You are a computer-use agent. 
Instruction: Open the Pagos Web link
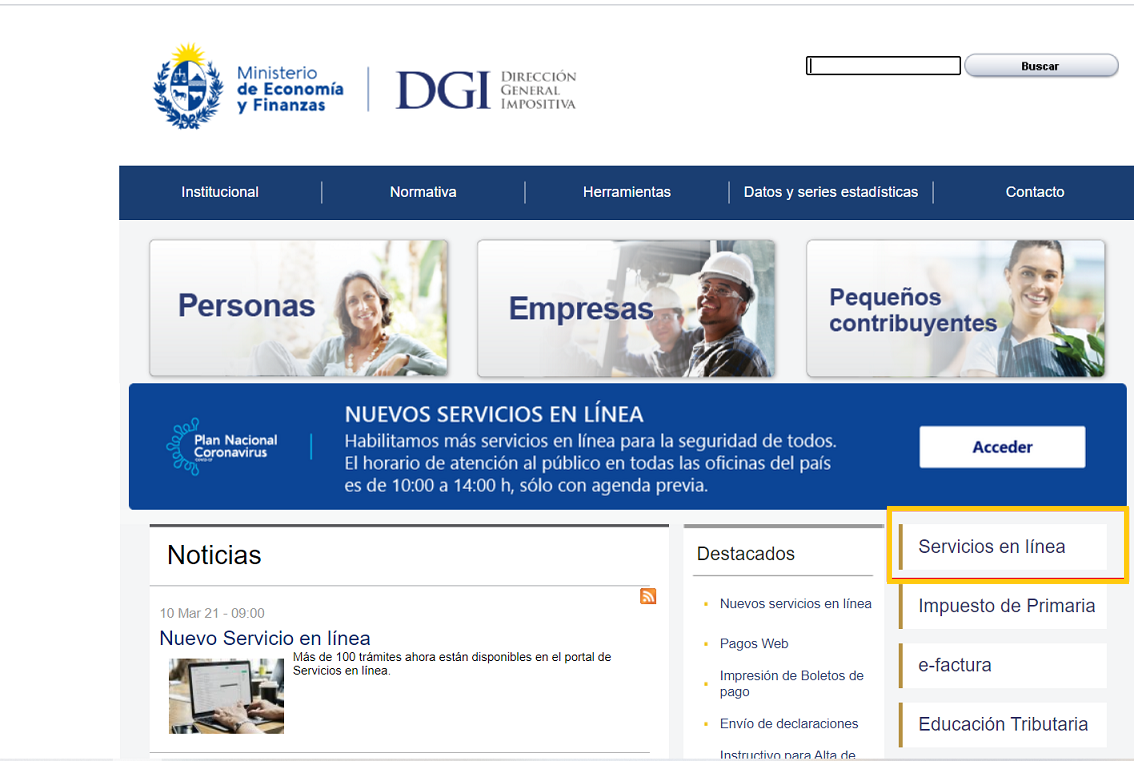point(754,644)
